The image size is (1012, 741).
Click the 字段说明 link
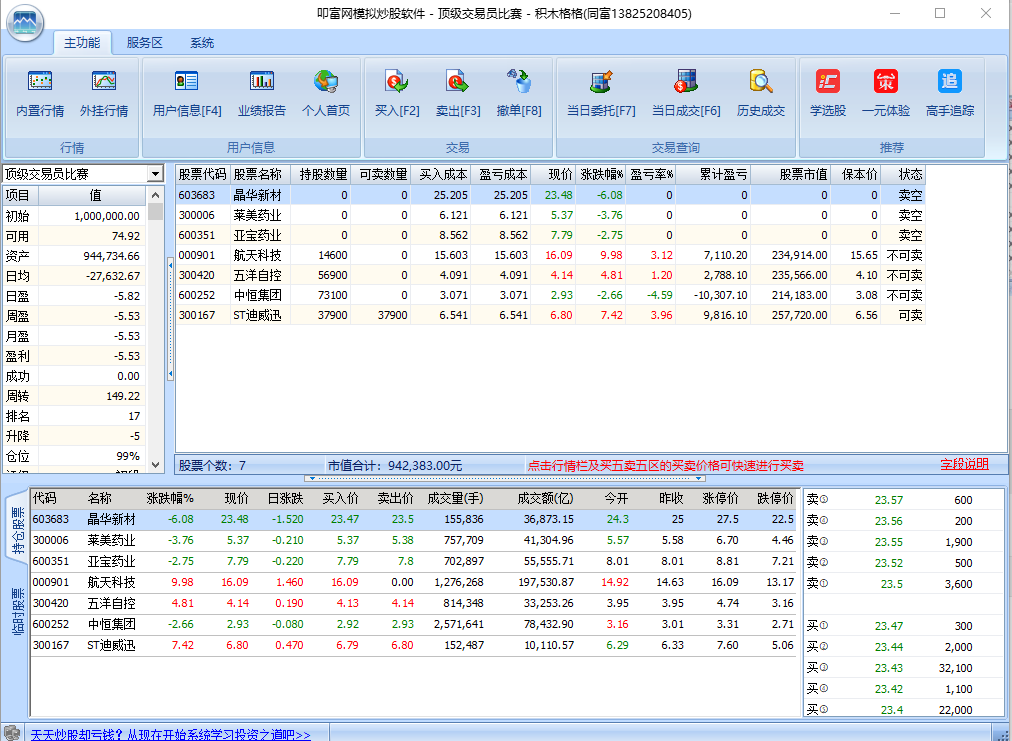(x=964, y=464)
